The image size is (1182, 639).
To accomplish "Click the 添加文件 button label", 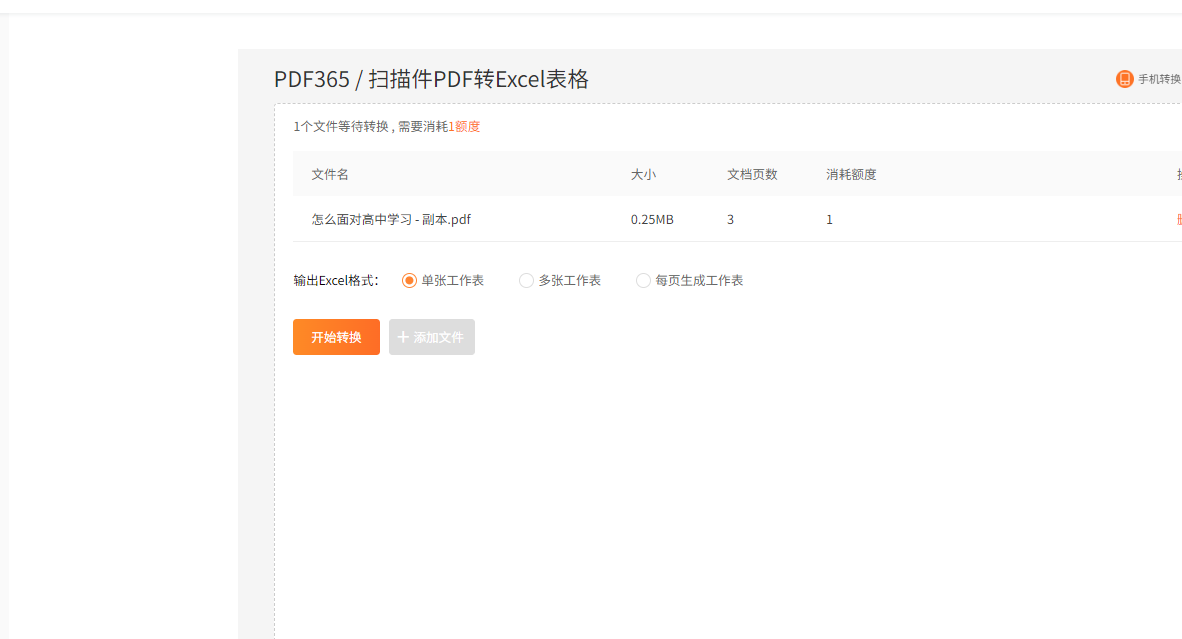I will [439, 338].
